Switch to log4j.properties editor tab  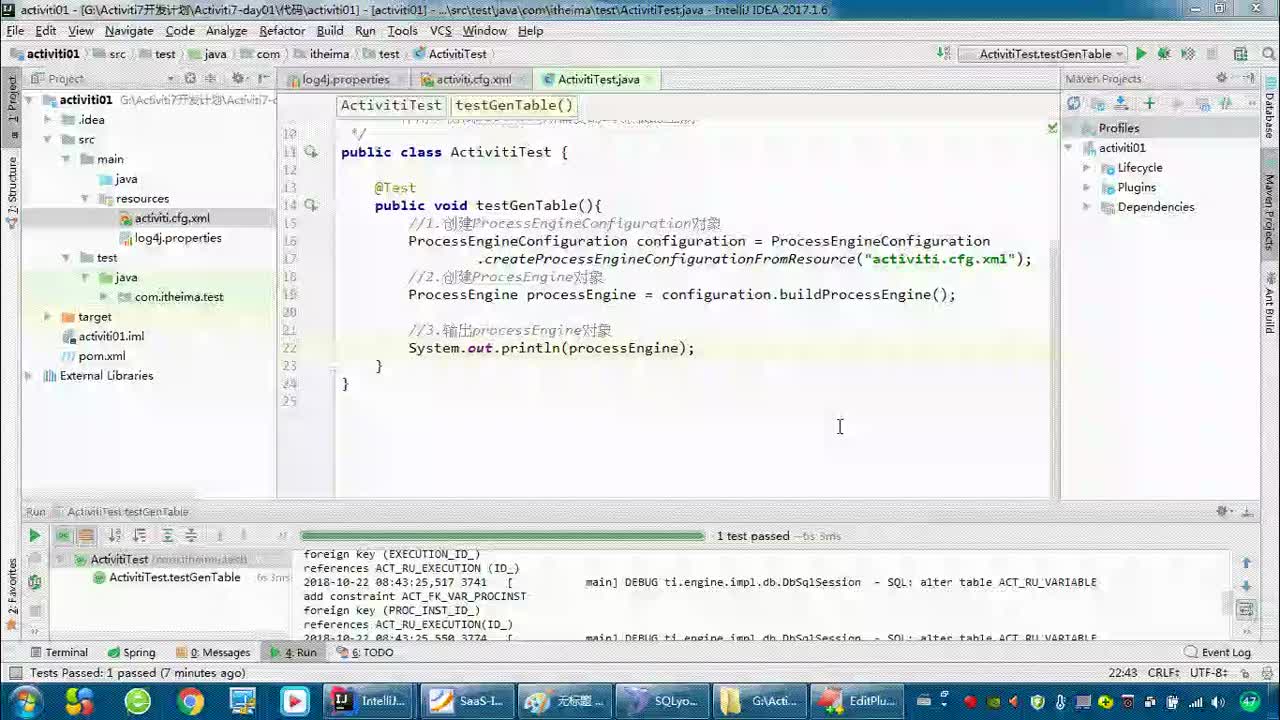(345, 79)
